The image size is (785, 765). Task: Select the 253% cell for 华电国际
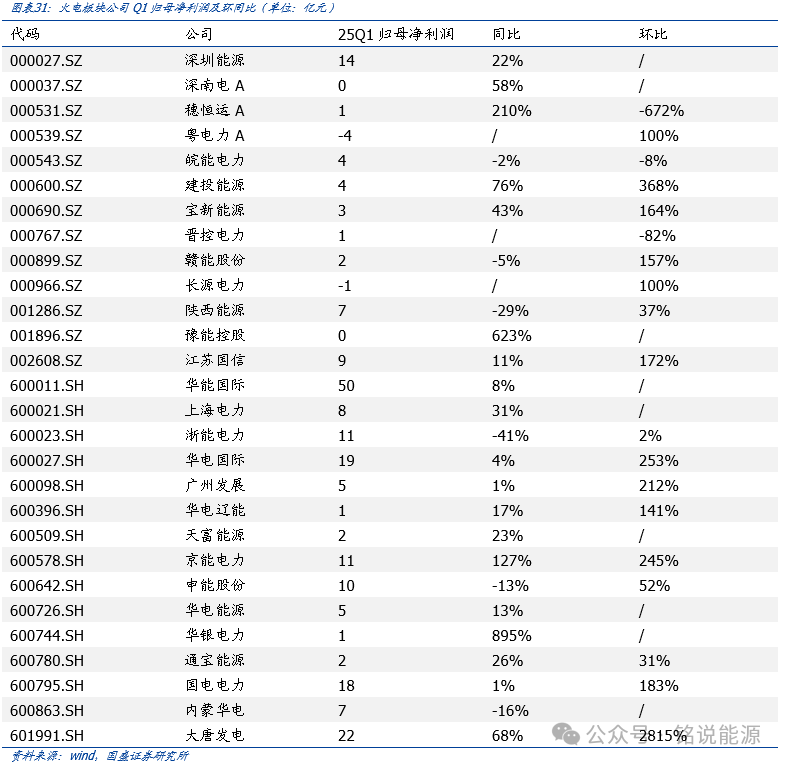659,461
